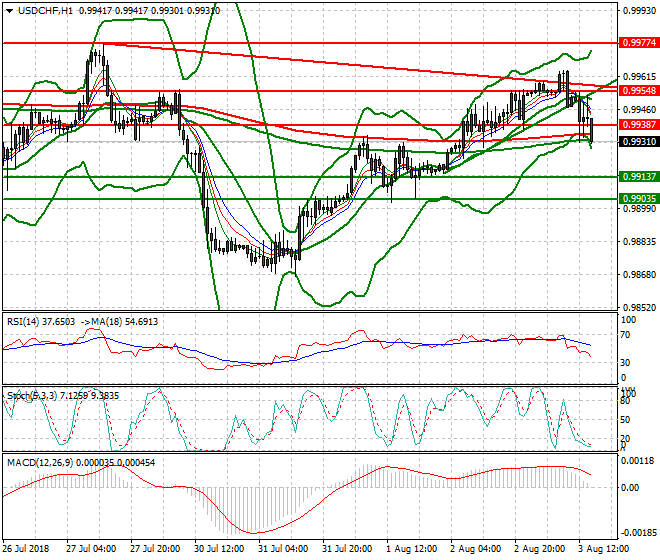
Task: Click the 0.98835 price scale value
Action: [x=639, y=242]
